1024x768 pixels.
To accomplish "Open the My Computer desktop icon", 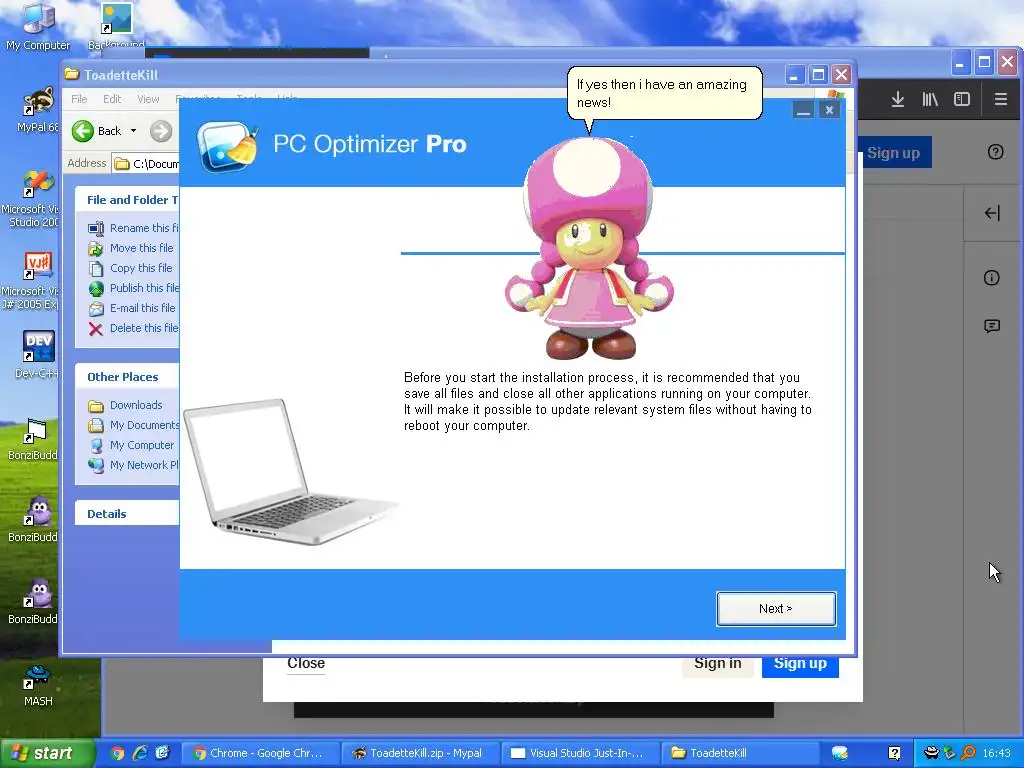I will [38, 27].
